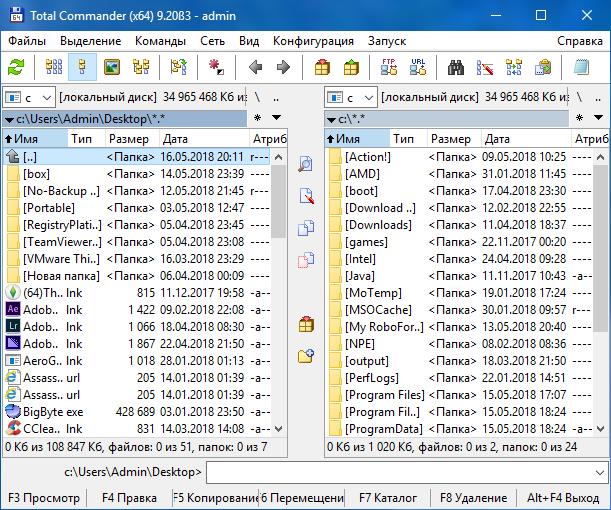611x510 pixels.
Task: Create new folder using middle bar icon
Action: pyautogui.click(x=306, y=355)
